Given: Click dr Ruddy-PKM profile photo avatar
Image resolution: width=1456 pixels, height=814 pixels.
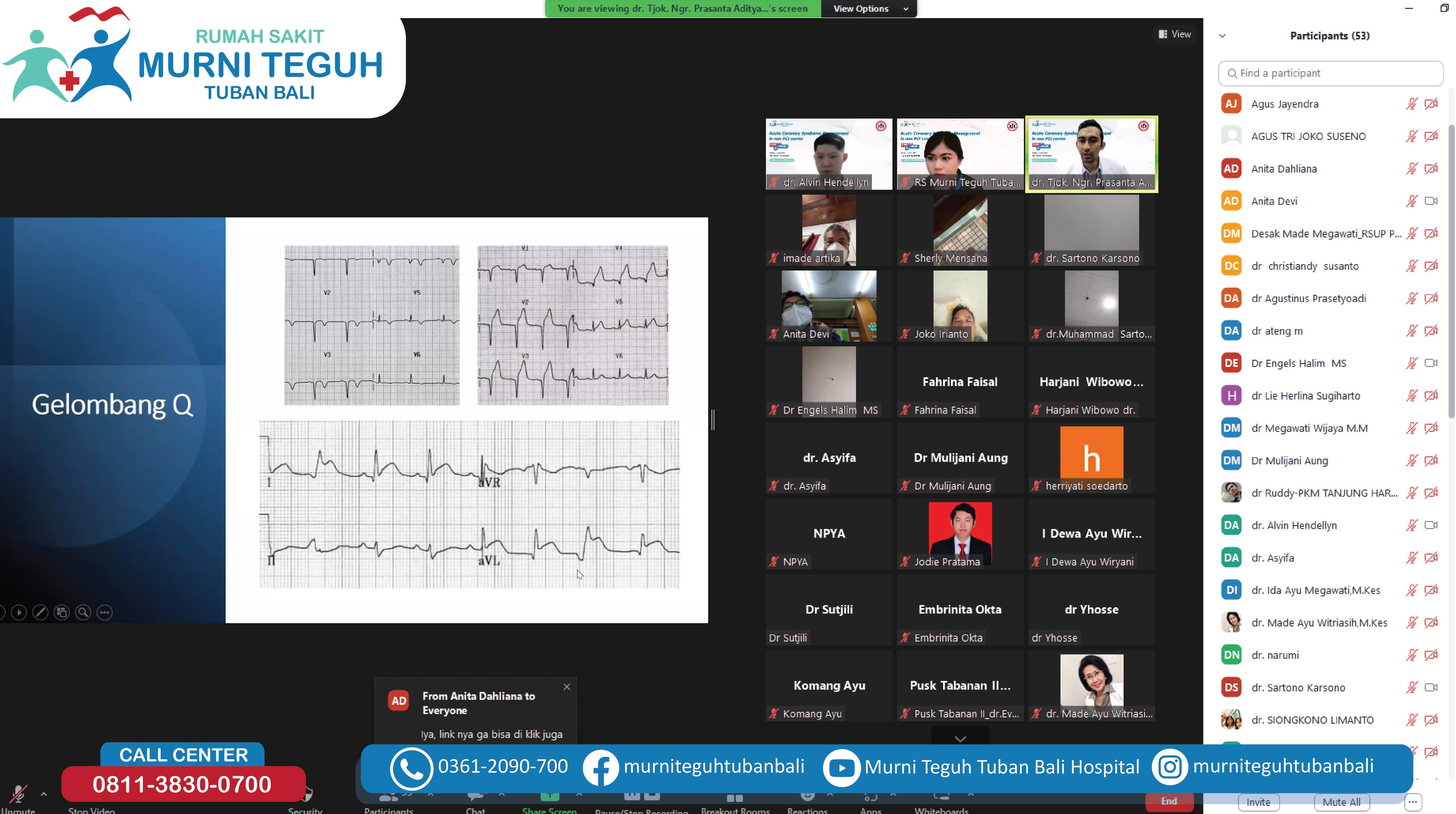Looking at the screenshot, I should [1231, 493].
